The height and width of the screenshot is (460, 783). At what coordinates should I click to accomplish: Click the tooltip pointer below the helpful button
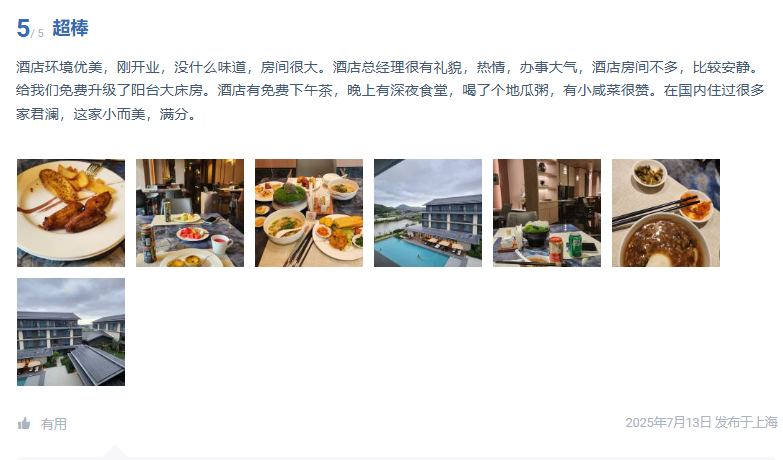[114, 451]
